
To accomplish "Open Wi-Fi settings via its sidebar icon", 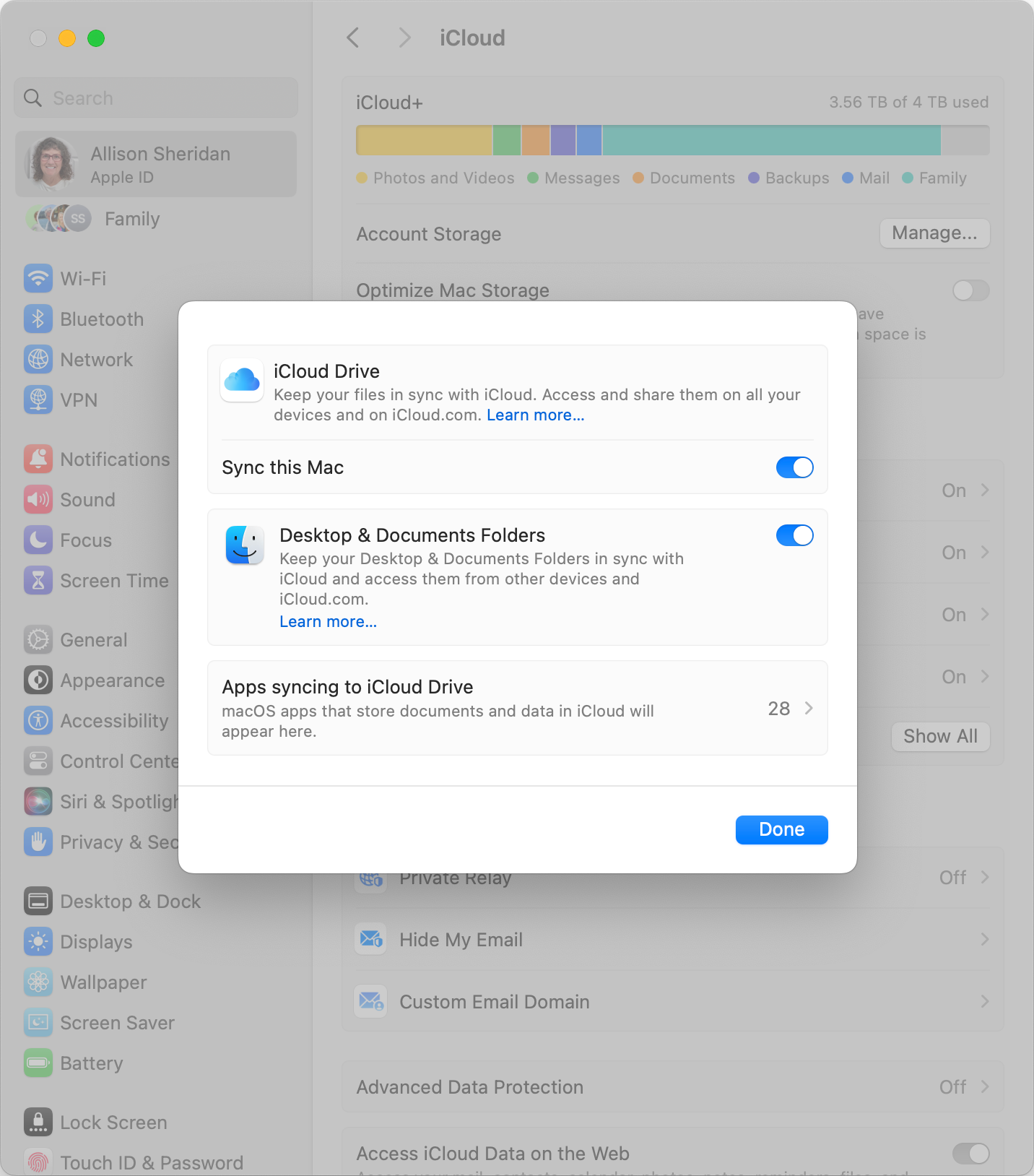I will [38, 278].
